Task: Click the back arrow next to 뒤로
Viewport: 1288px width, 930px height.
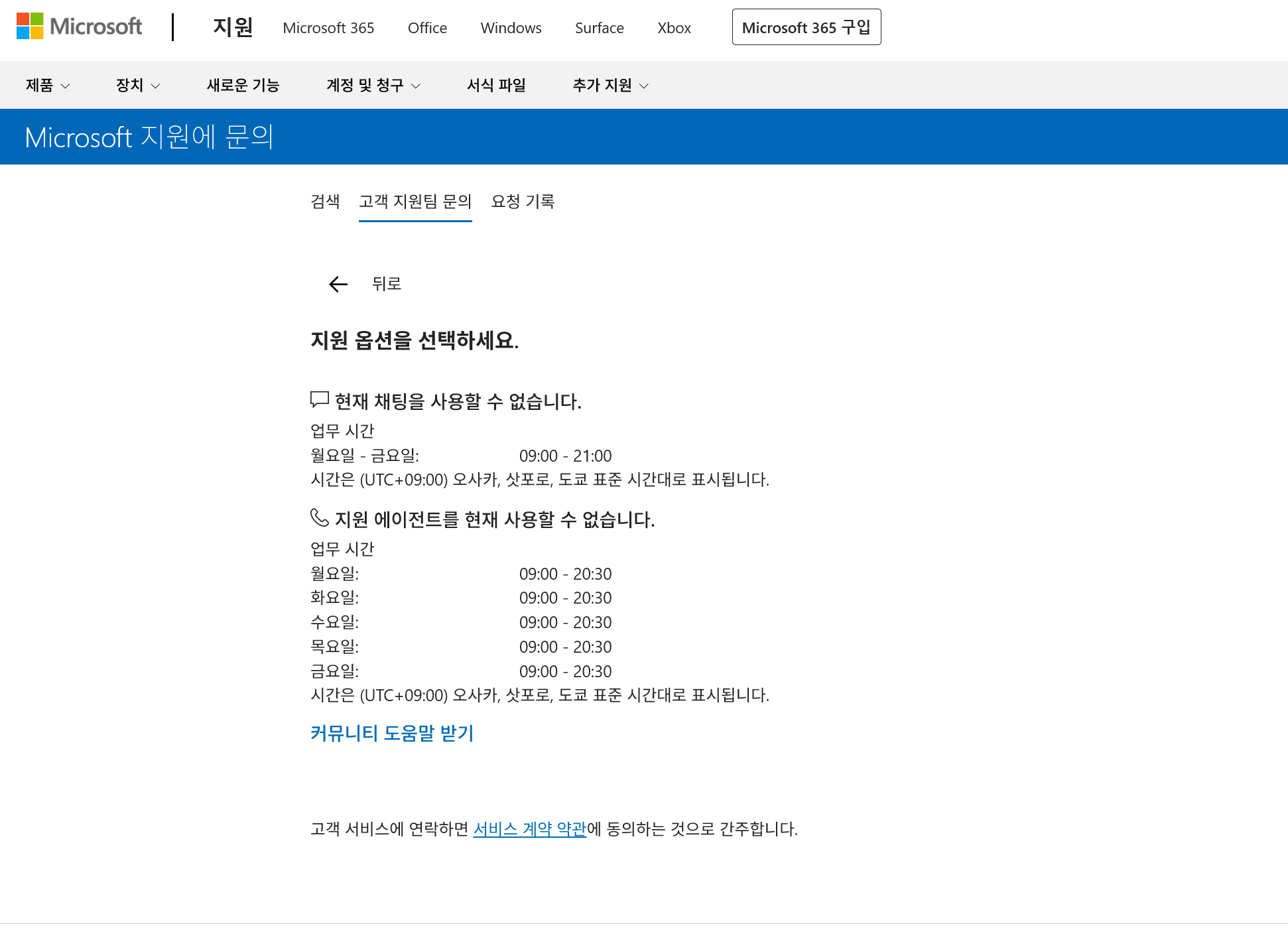Action: [x=338, y=284]
